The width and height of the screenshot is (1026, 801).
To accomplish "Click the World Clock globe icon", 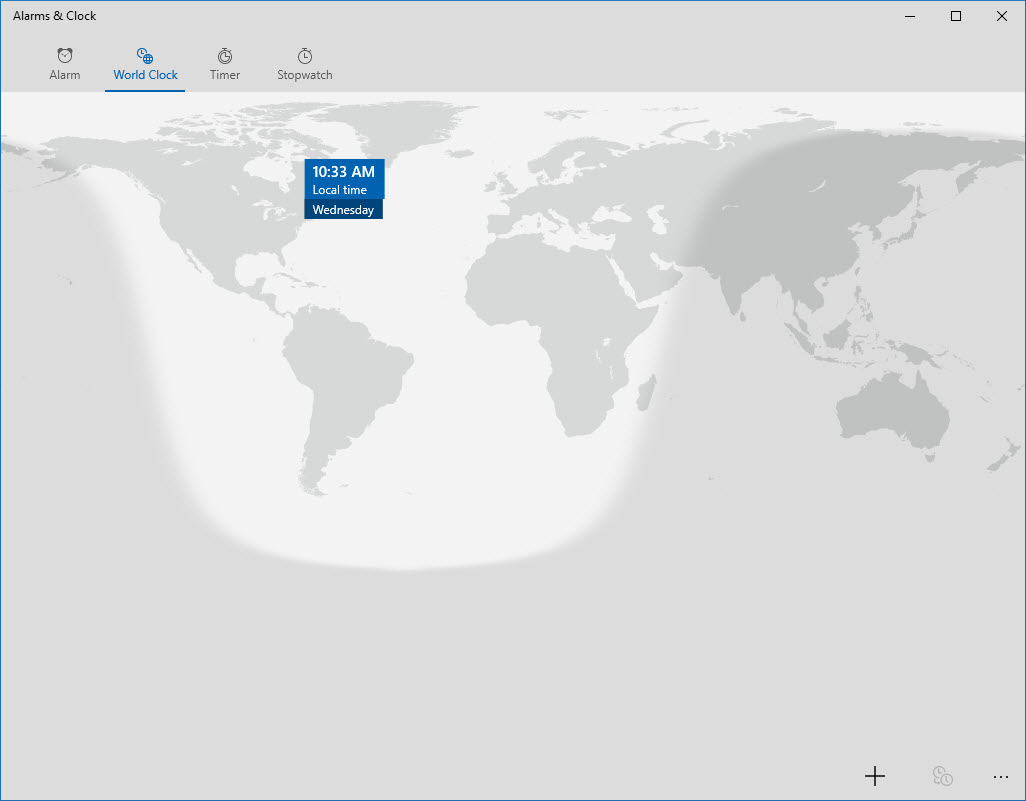I will [x=145, y=56].
